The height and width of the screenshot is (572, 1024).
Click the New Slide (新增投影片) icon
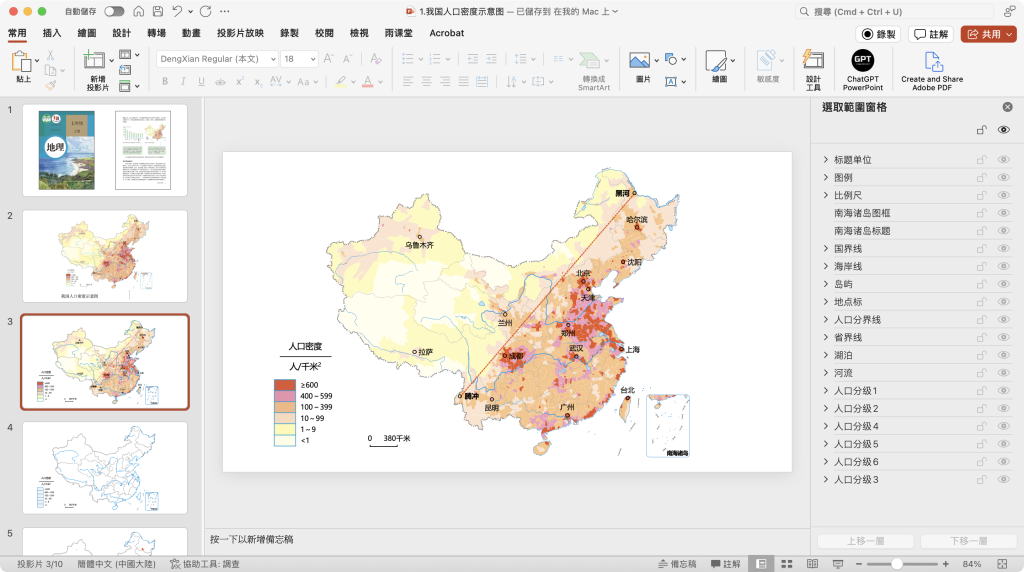click(97, 61)
